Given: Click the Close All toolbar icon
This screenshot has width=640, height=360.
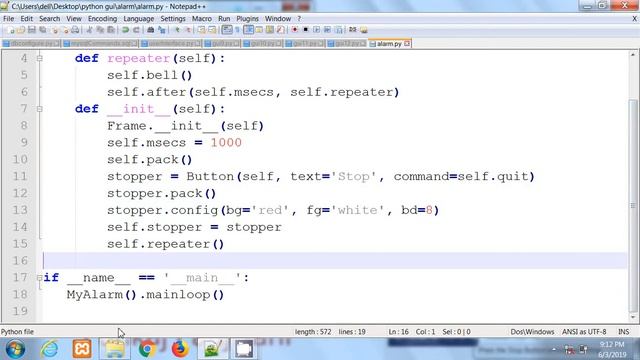Looking at the screenshot, I should pos(66,30).
